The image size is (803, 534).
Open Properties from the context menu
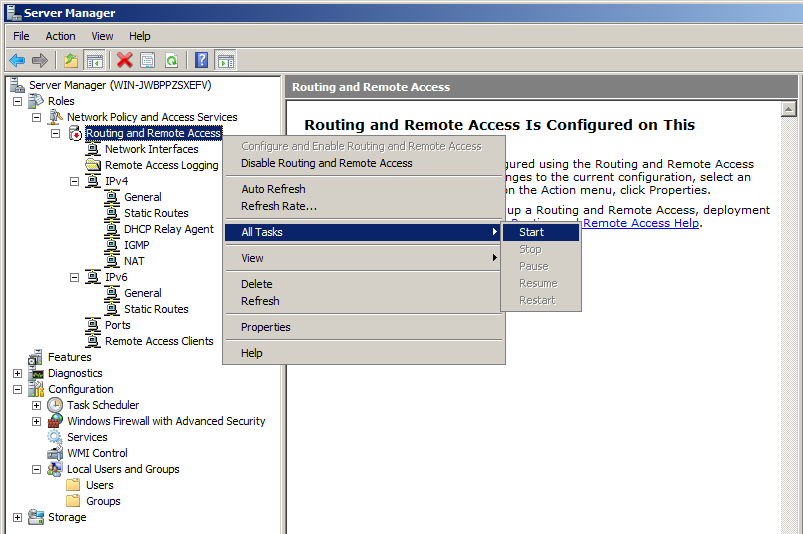365,327
